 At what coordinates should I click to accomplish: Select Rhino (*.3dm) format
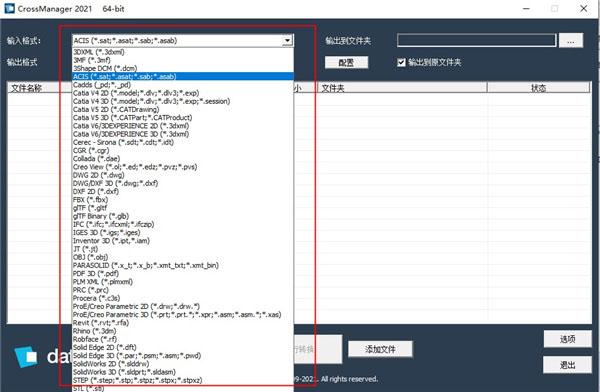[x=183, y=331]
